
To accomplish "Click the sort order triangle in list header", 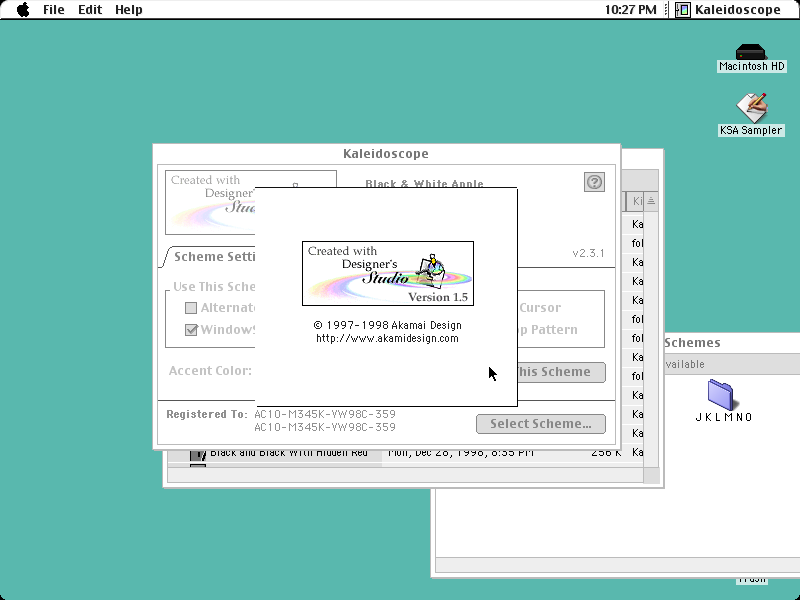I will pos(651,201).
